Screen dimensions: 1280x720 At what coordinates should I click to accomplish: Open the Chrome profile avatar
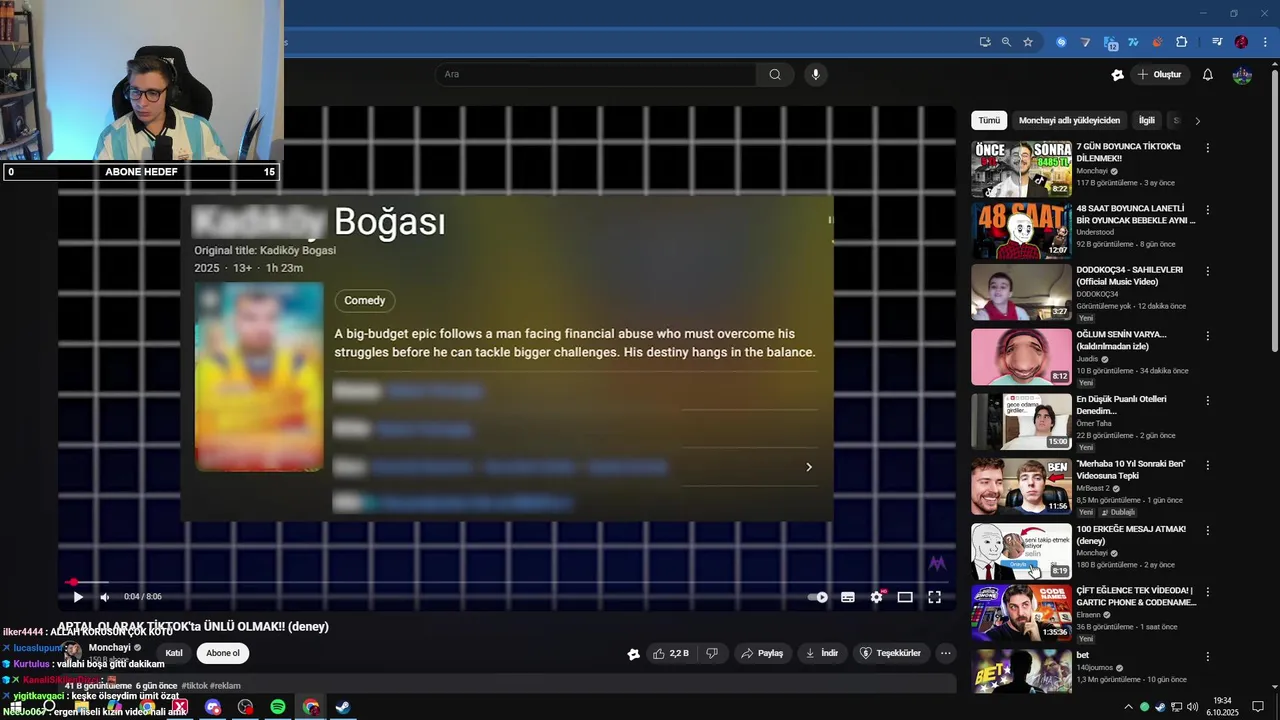pos(1241,42)
